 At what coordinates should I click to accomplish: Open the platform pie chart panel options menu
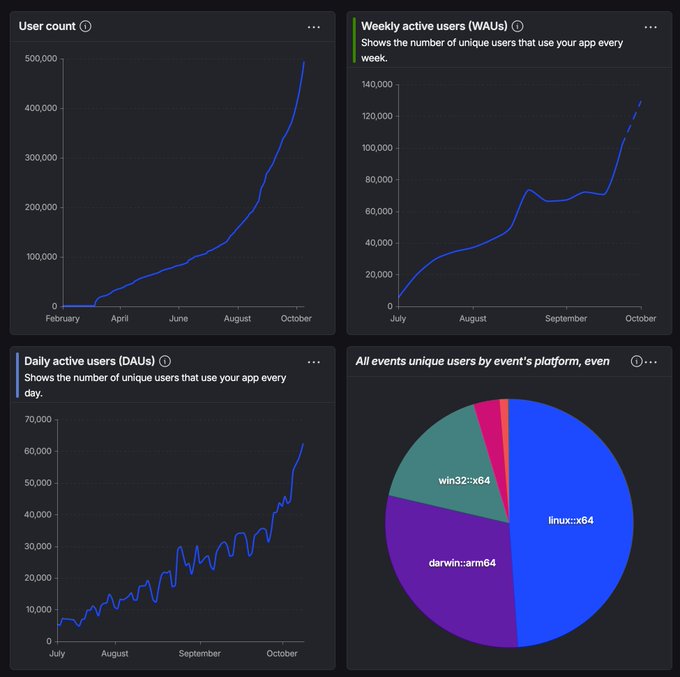click(651, 362)
